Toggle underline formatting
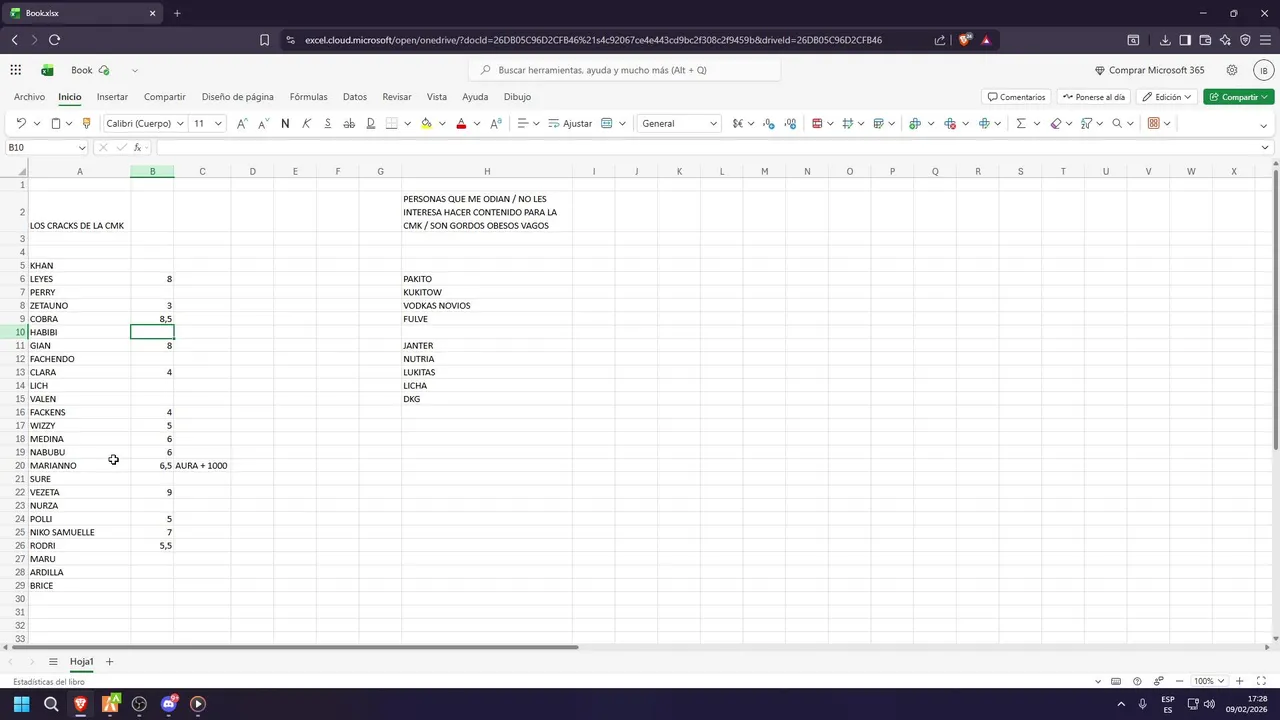Image resolution: width=1280 pixels, height=720 pixels. pyautogui.click(x=328, y=123)
